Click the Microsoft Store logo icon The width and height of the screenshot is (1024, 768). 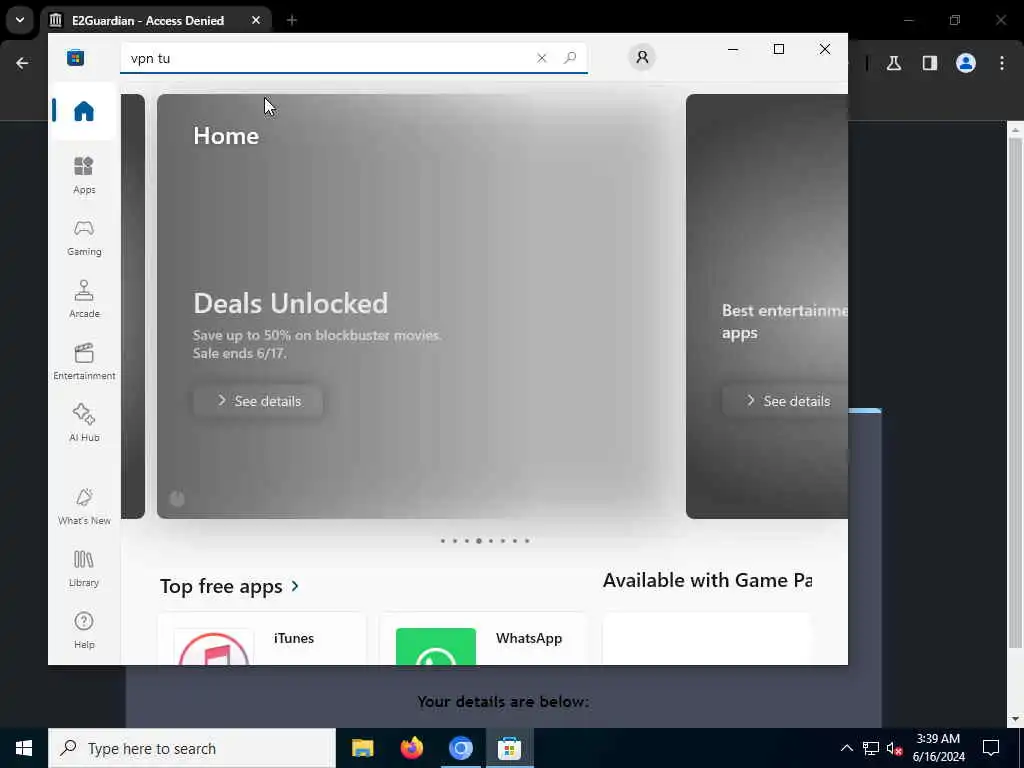tap(75, 57)
